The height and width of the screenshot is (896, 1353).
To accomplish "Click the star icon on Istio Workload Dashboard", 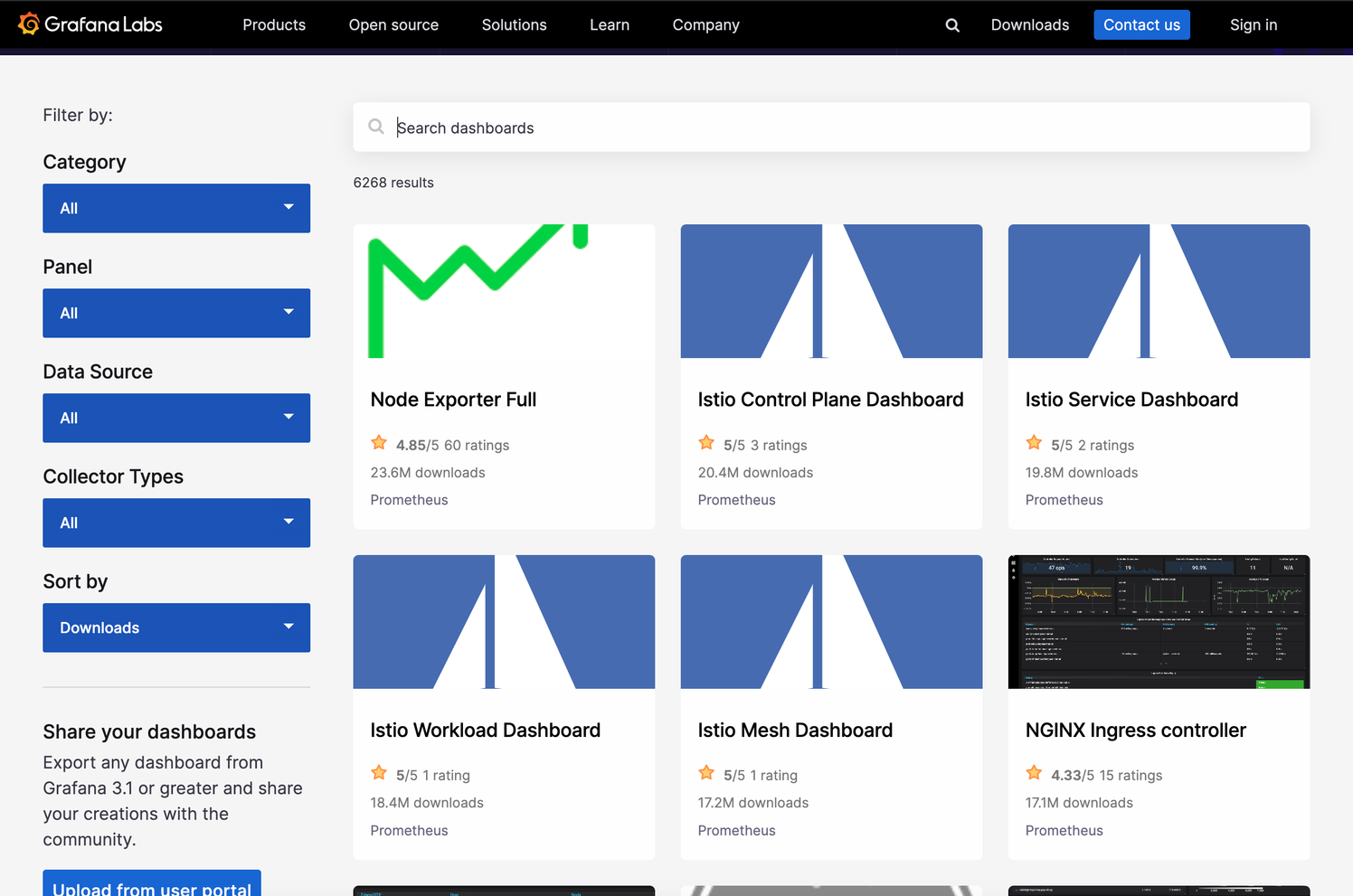I will 379,772.
